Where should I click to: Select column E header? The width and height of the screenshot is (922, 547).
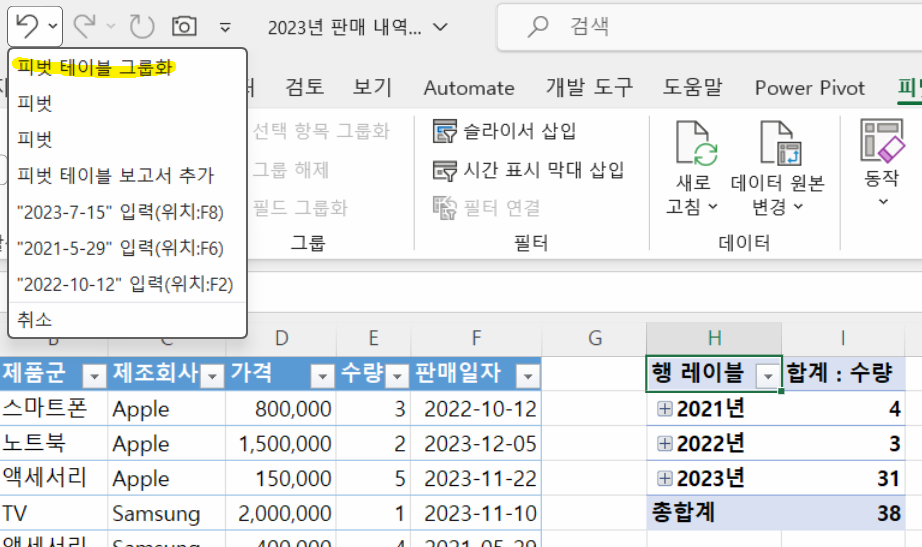click(x=373, y=339)
